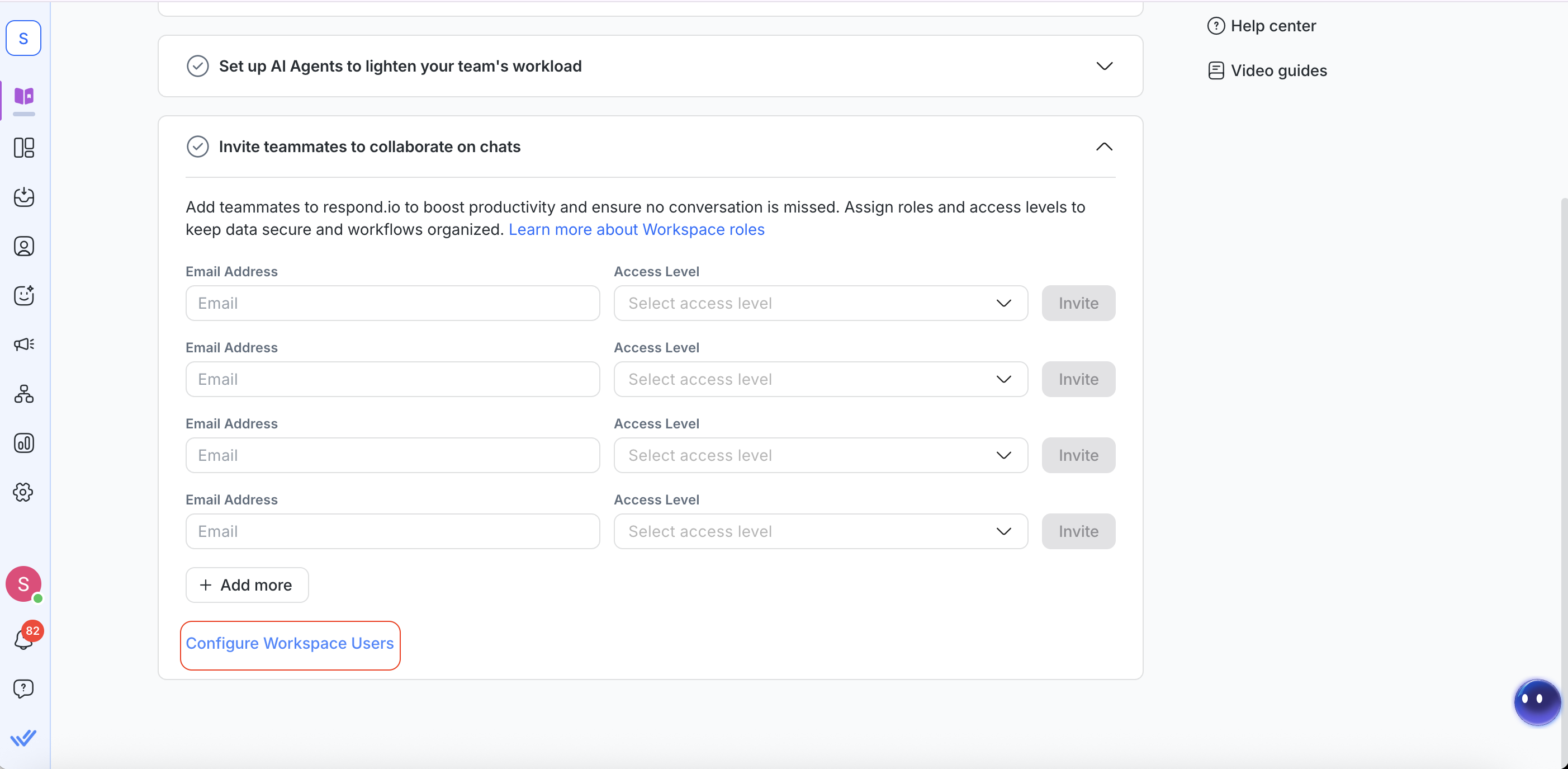Open the Settings gear icon
Viewport: 1568px width, 769px height.
click(23, 492)
